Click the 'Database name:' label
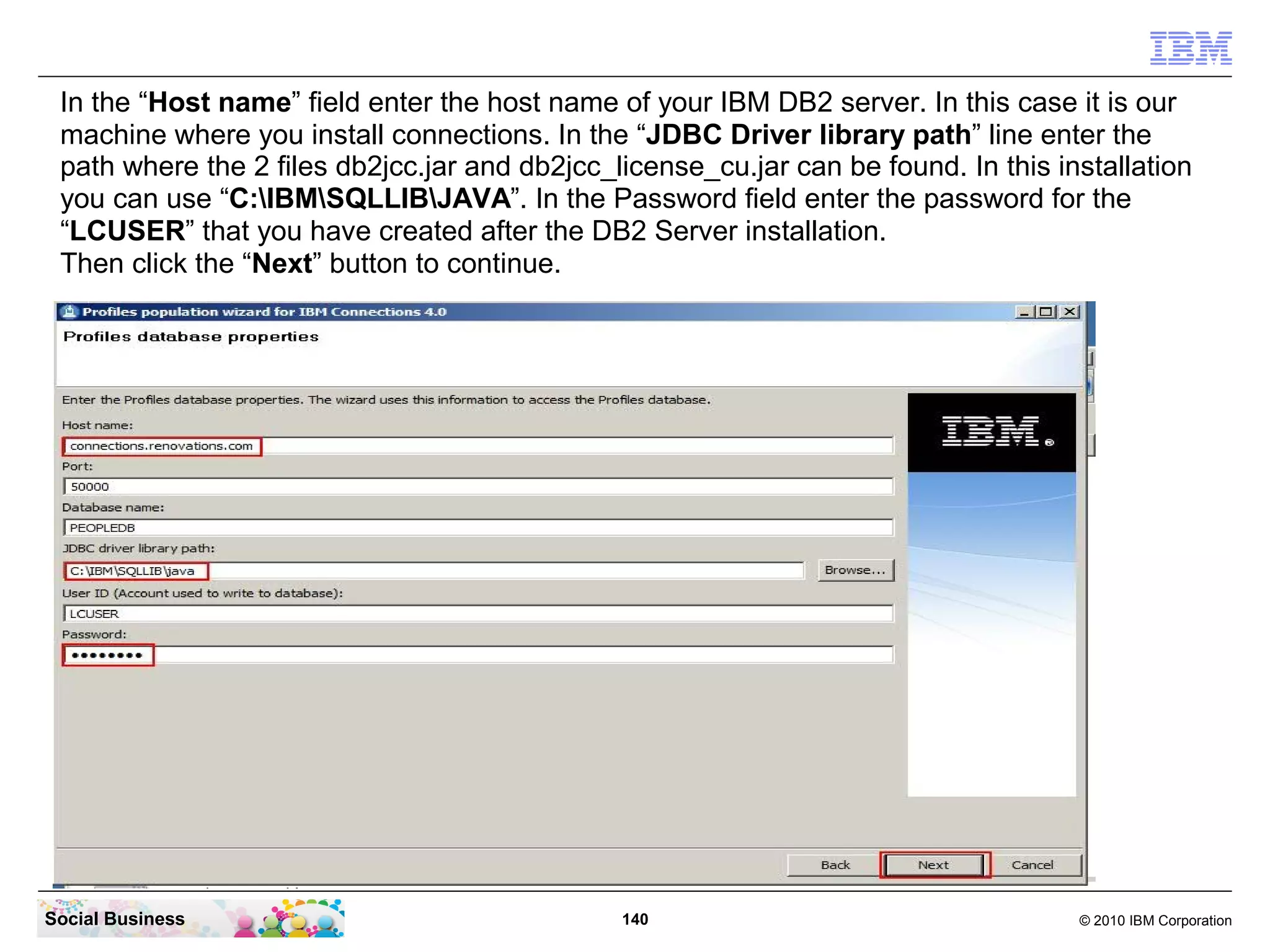This screenshot has width=1270, height=952. (113, 507)
